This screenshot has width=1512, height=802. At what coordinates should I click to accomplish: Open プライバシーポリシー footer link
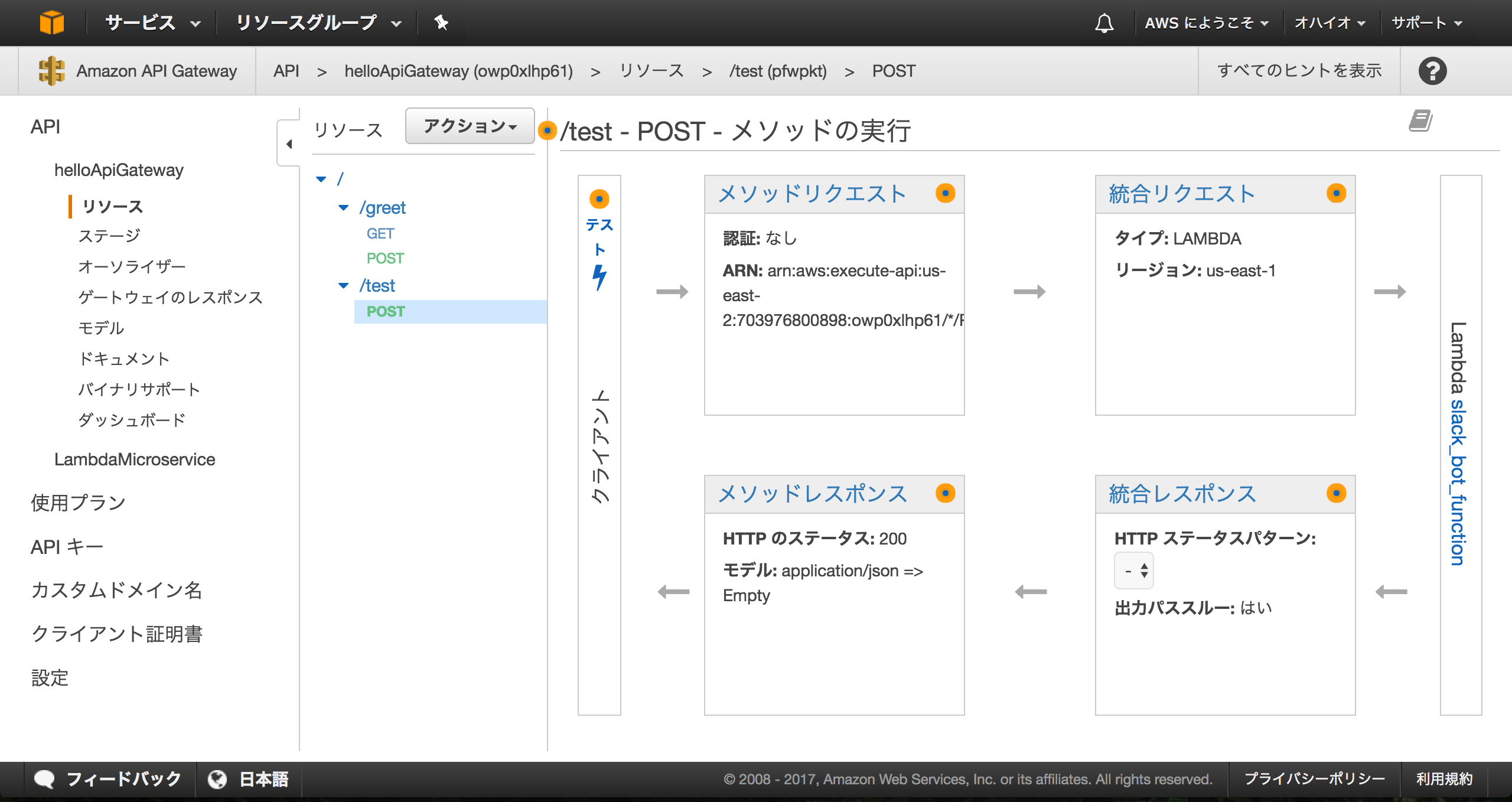point(1314,779)
